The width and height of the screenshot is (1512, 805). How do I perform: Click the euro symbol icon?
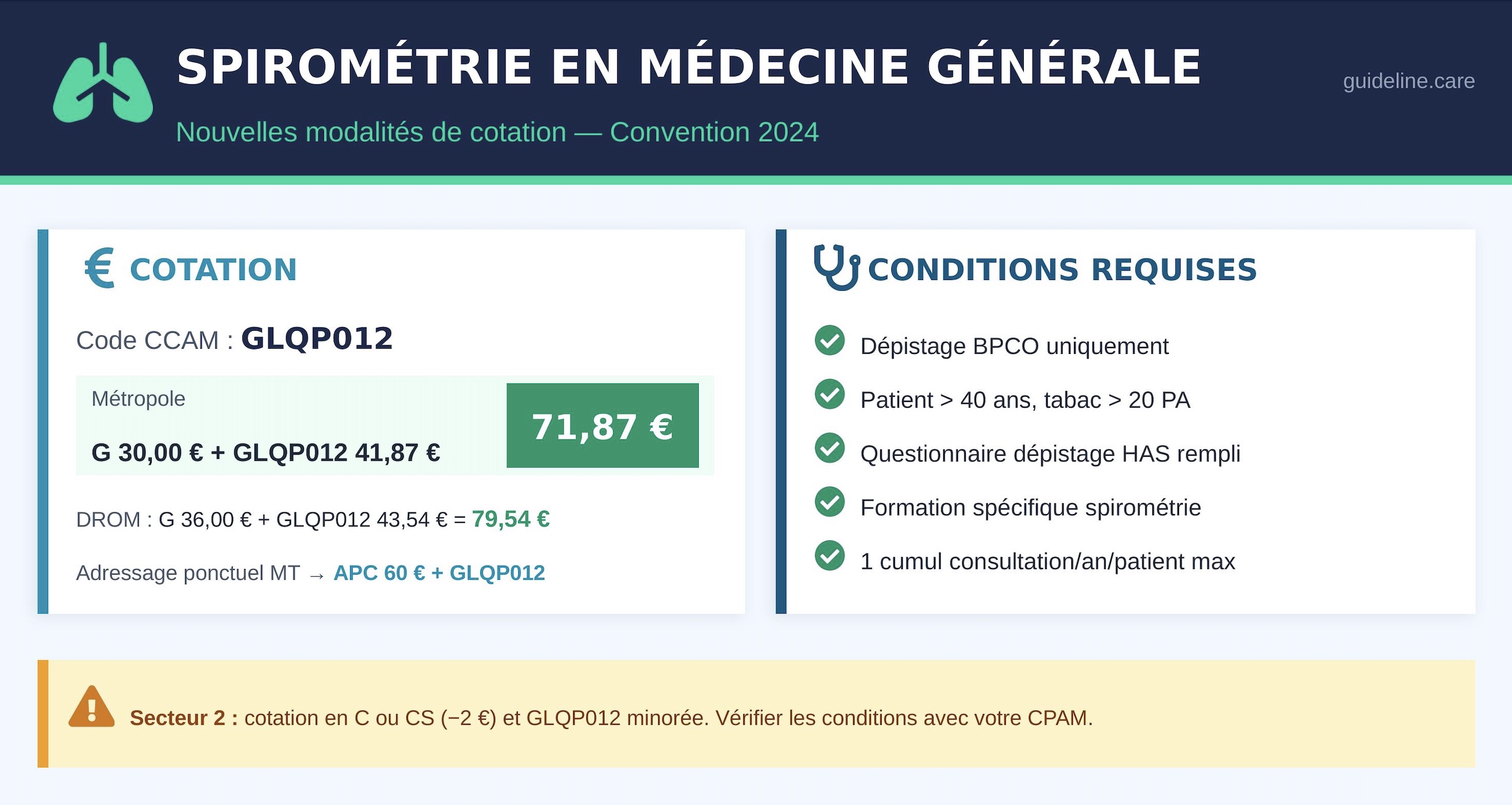[99, 268]
